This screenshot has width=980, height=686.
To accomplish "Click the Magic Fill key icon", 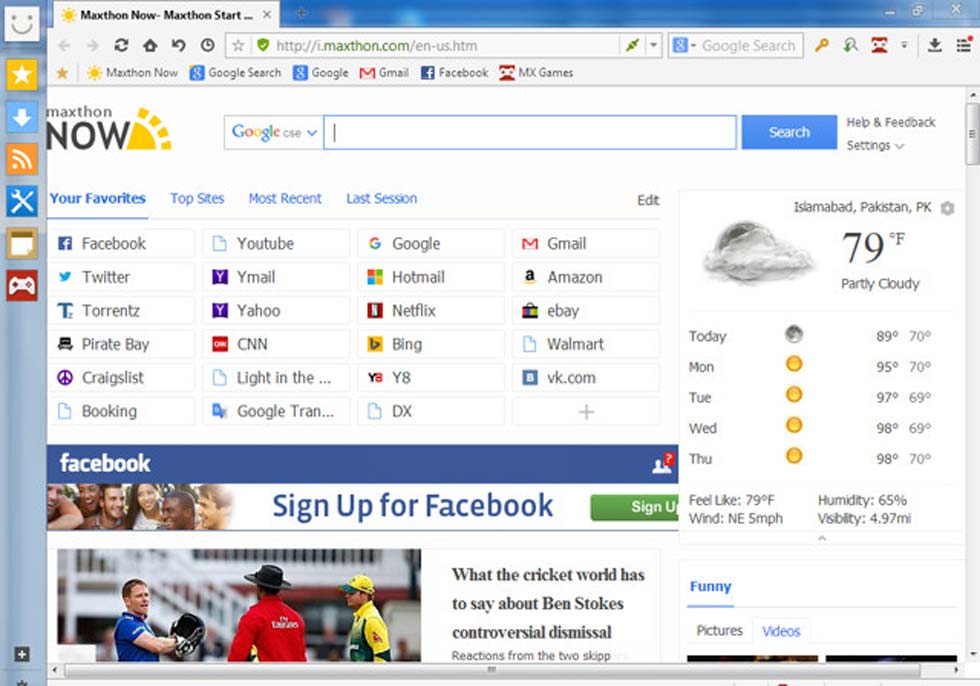I will [822, 45].
